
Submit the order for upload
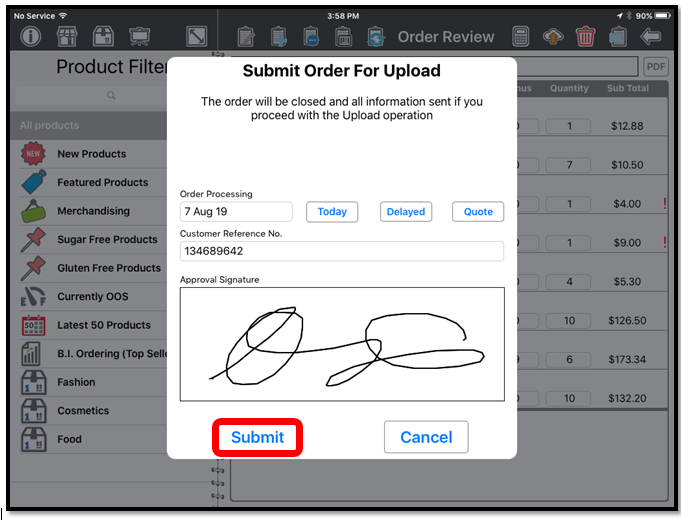tap(258, 437)
